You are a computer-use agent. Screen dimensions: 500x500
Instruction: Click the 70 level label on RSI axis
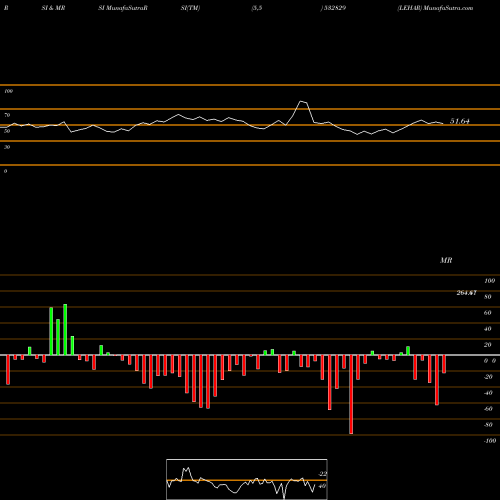coord(7,115)
